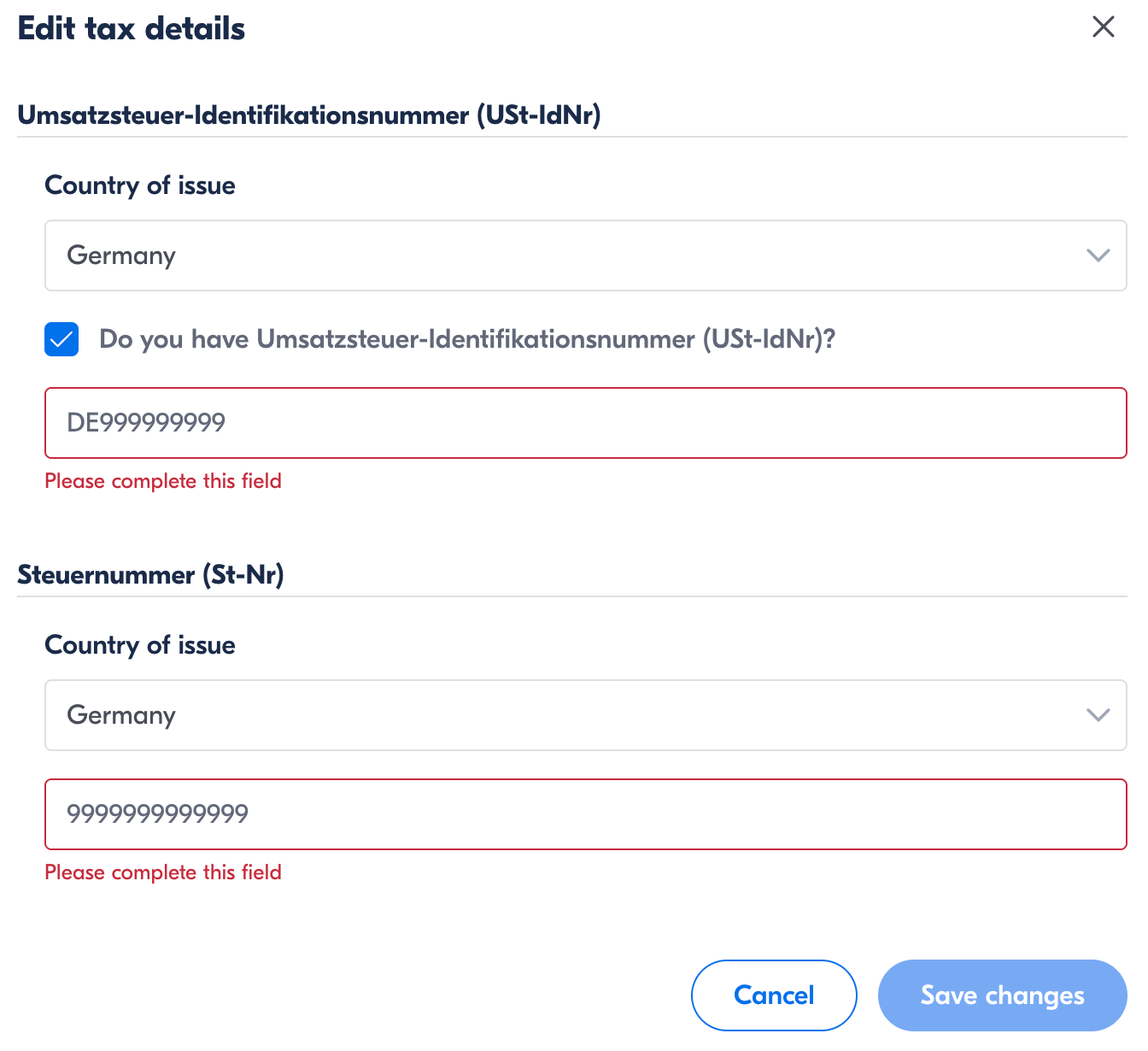
Task: Select the Germany value in the Steuernummer country box
Action: coord(121,715)
